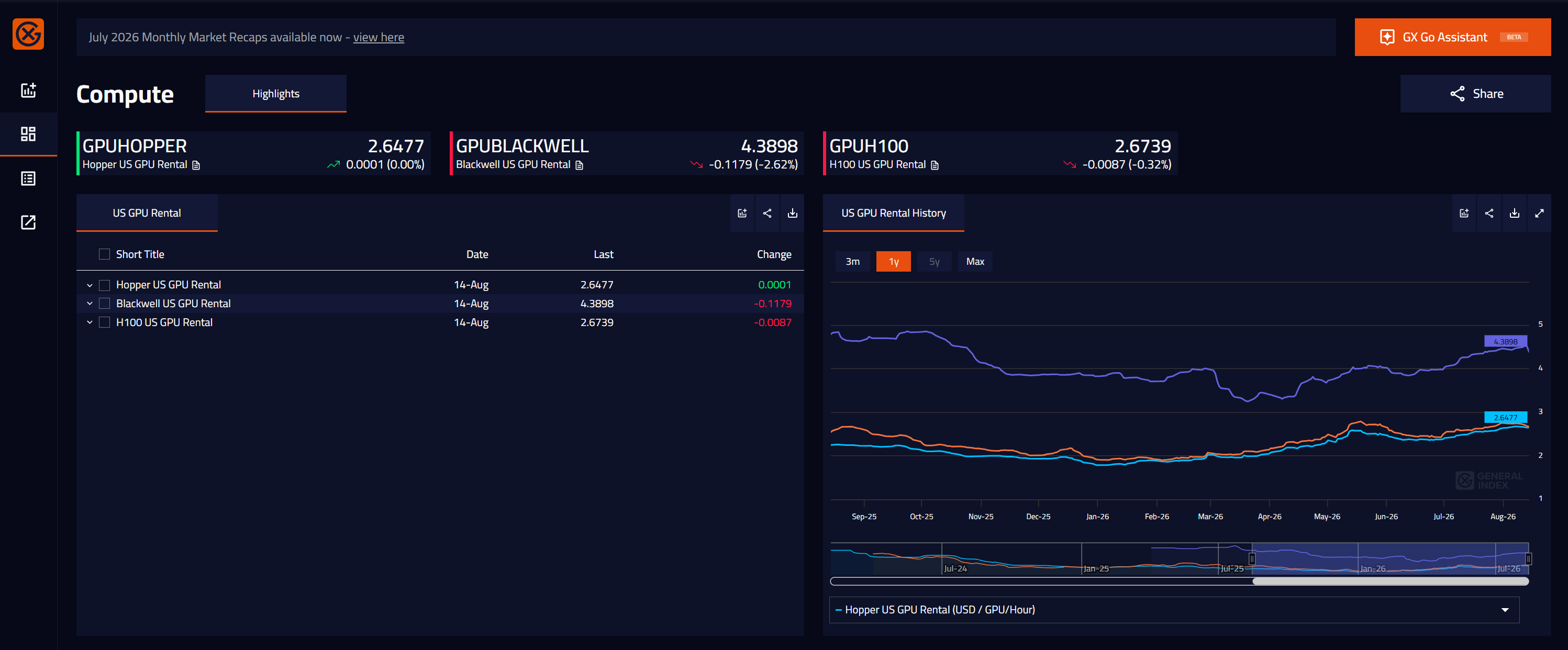Click the Jul-24 marker in navigator

[x=955, y=568]
